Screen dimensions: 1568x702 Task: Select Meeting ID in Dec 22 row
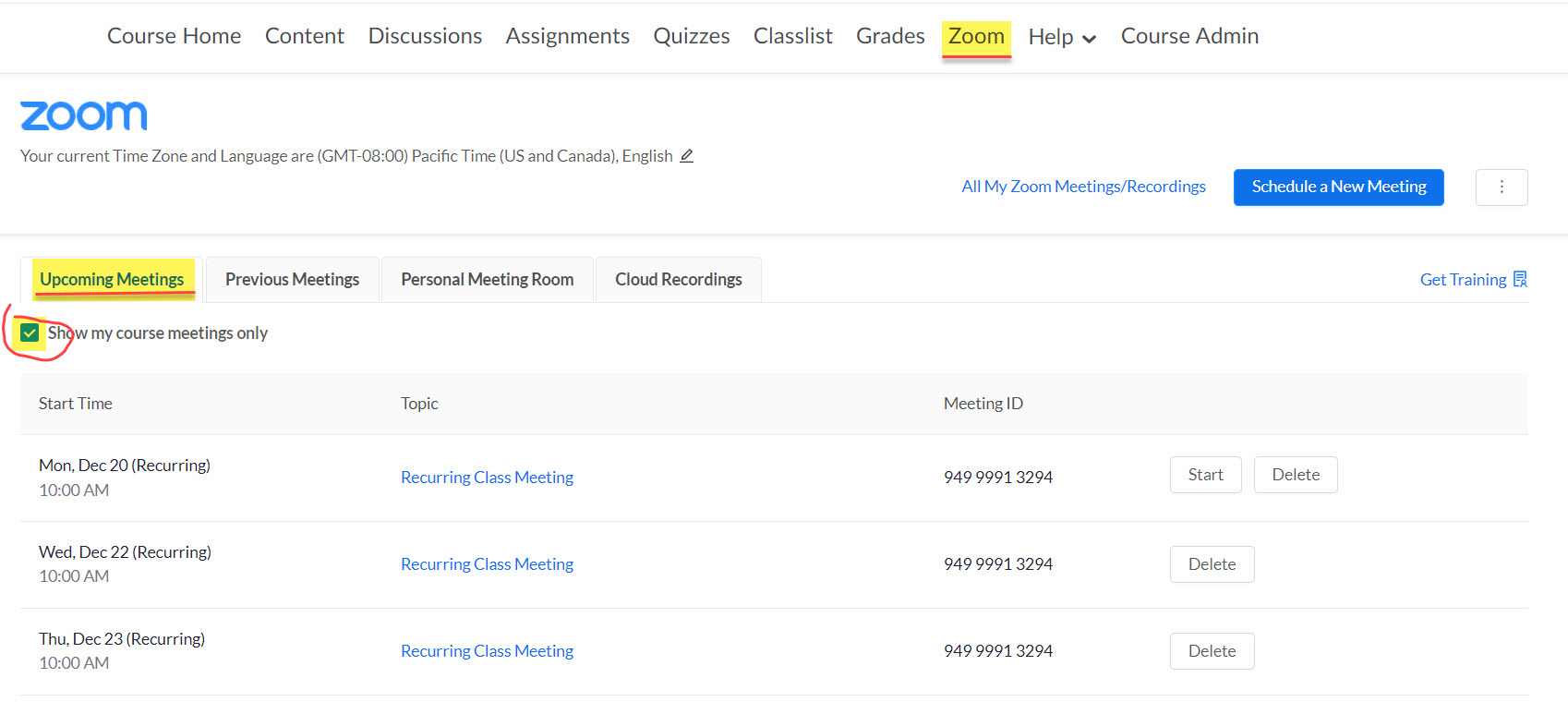pos(998,564)
